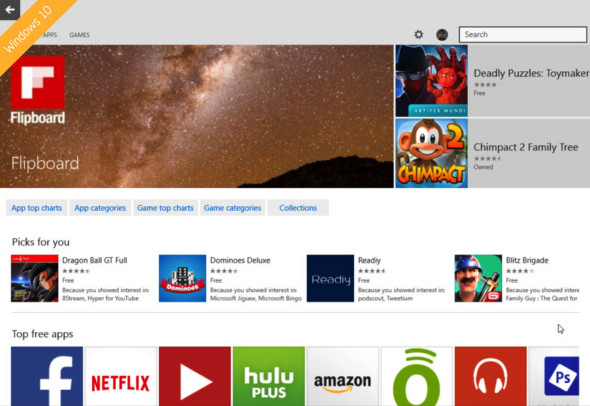Open the Photoshop Express app tile

[554, 376]
